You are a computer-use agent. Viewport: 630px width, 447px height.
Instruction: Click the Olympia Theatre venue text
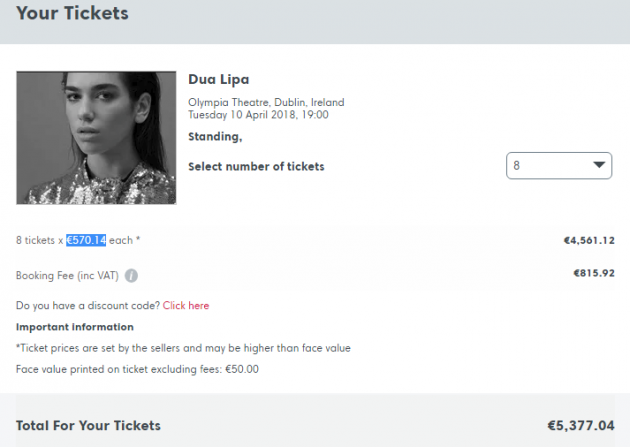pos(265,102)
